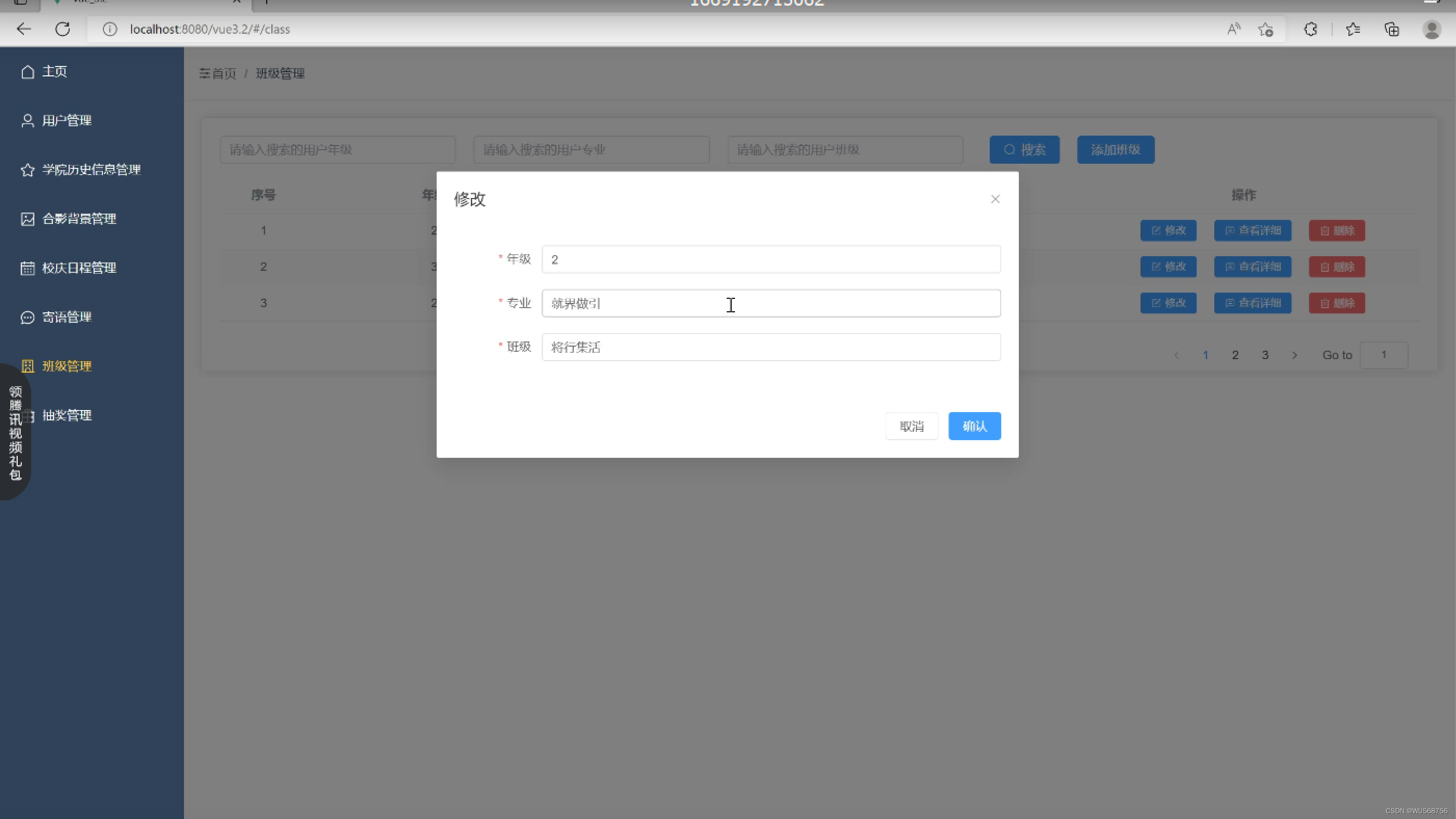Reload the page with refresh icon
Screen dimensions: 1456x819
(63, 29)
